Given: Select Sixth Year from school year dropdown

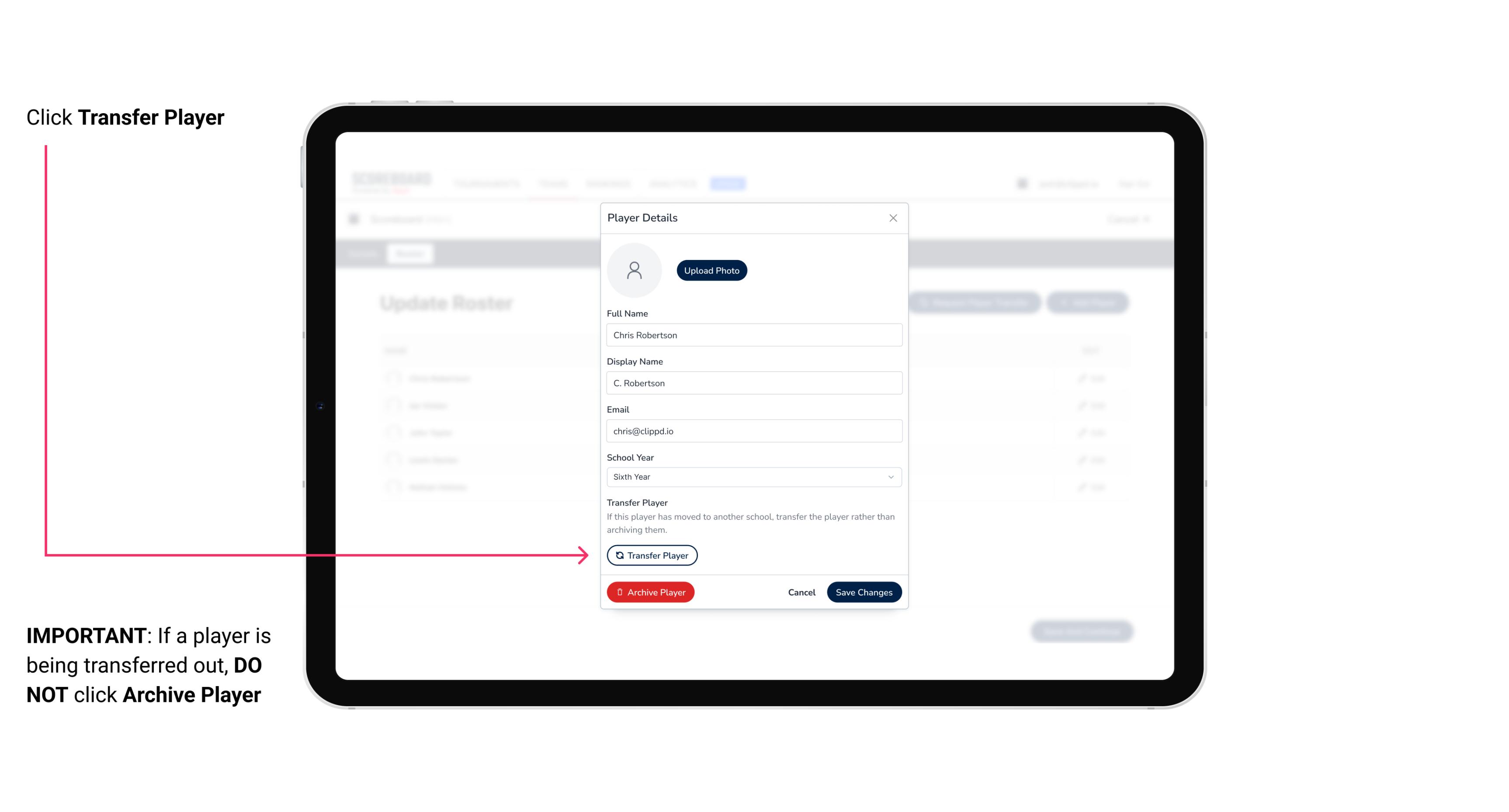Looking at the screenshot, I should [753, 476].
